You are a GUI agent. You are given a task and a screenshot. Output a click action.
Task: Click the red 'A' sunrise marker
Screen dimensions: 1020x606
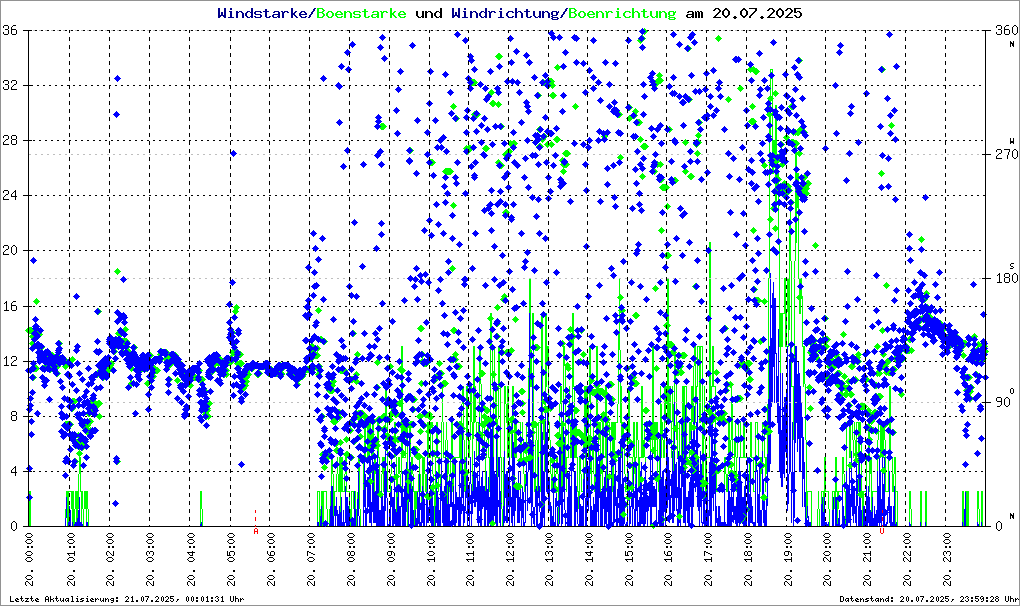tap(256, 531)
